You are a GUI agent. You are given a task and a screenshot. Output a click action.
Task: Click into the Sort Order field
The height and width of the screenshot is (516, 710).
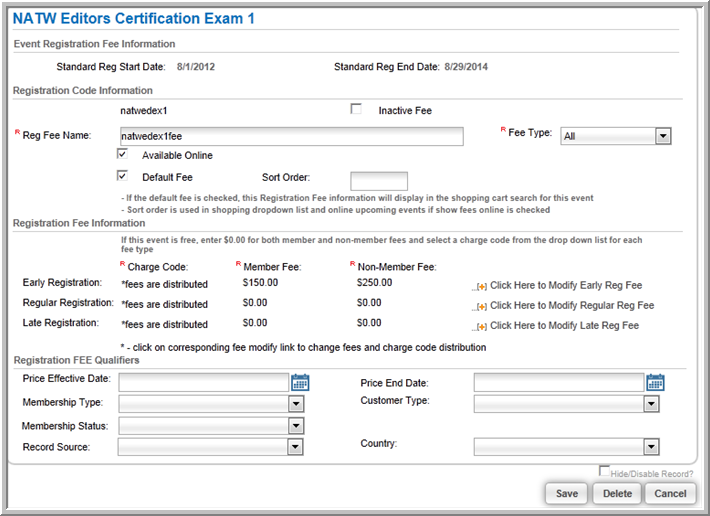379,181
